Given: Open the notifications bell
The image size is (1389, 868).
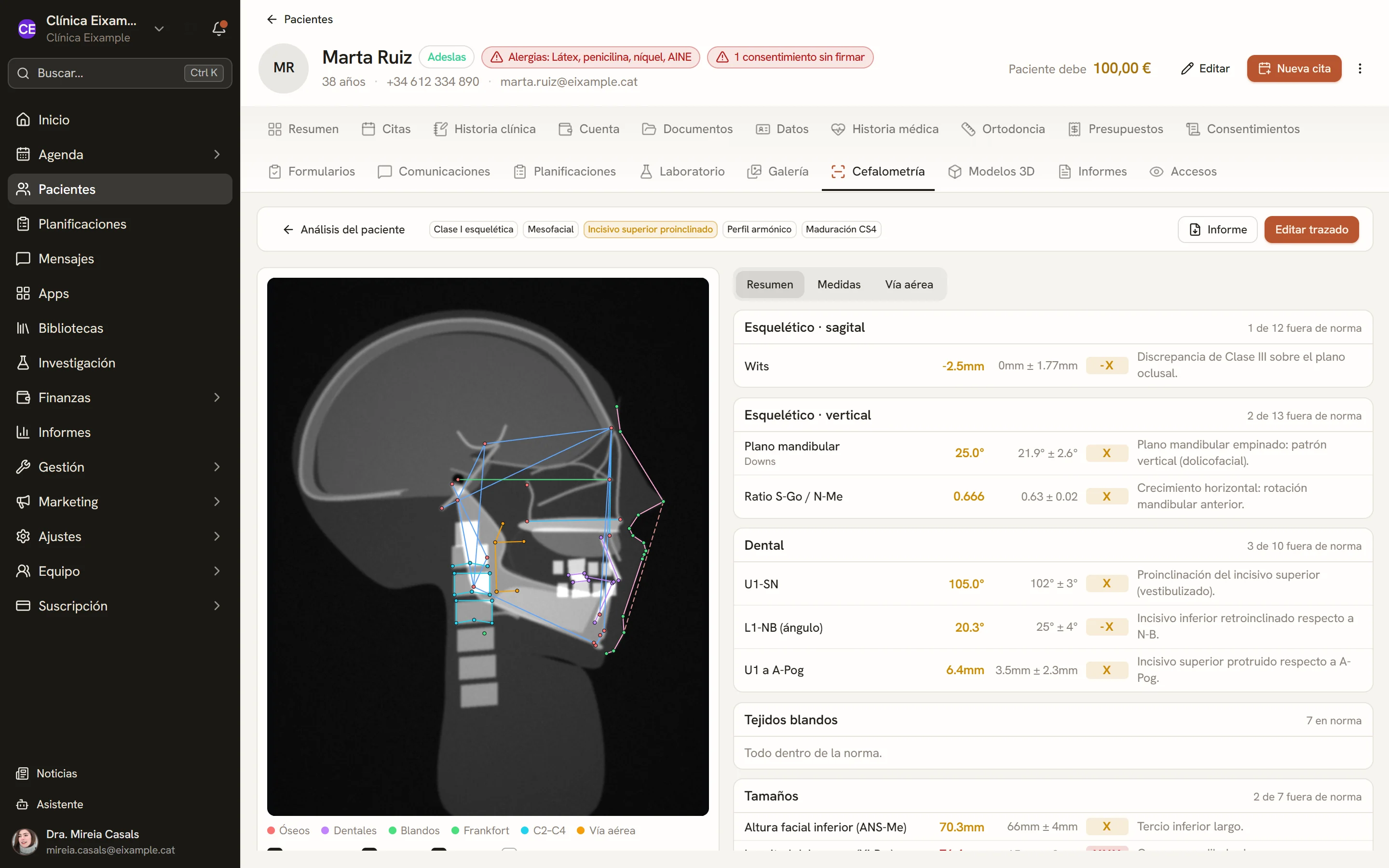Looking at the screenshot, I should [218, 29].
